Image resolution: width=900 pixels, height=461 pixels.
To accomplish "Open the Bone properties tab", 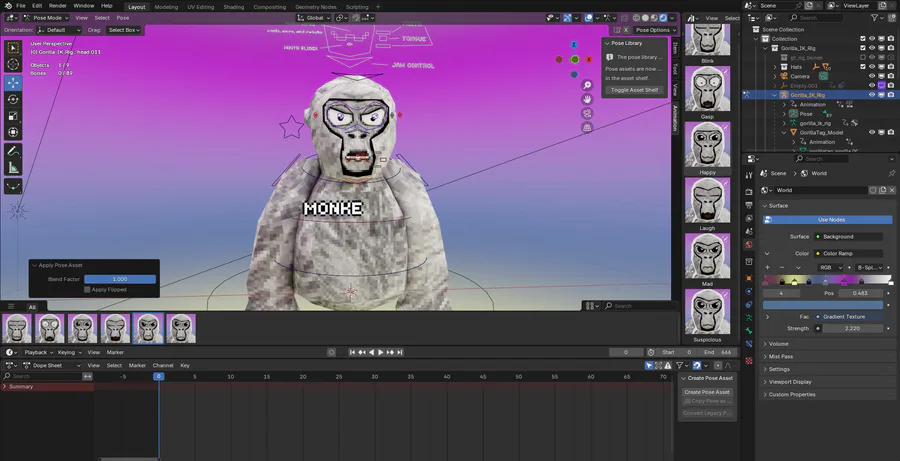I will point(748,331).
